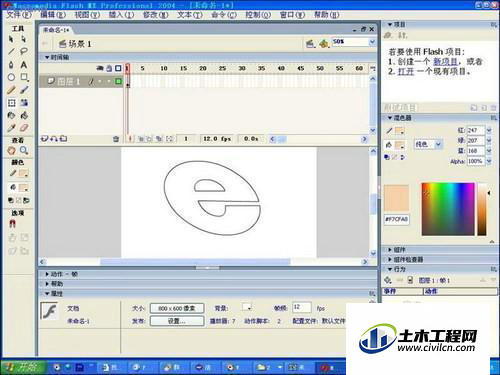Click Edit Symbols icon in stage bar
This screenshot has width=500, height=375.
(x=323, y=43)
